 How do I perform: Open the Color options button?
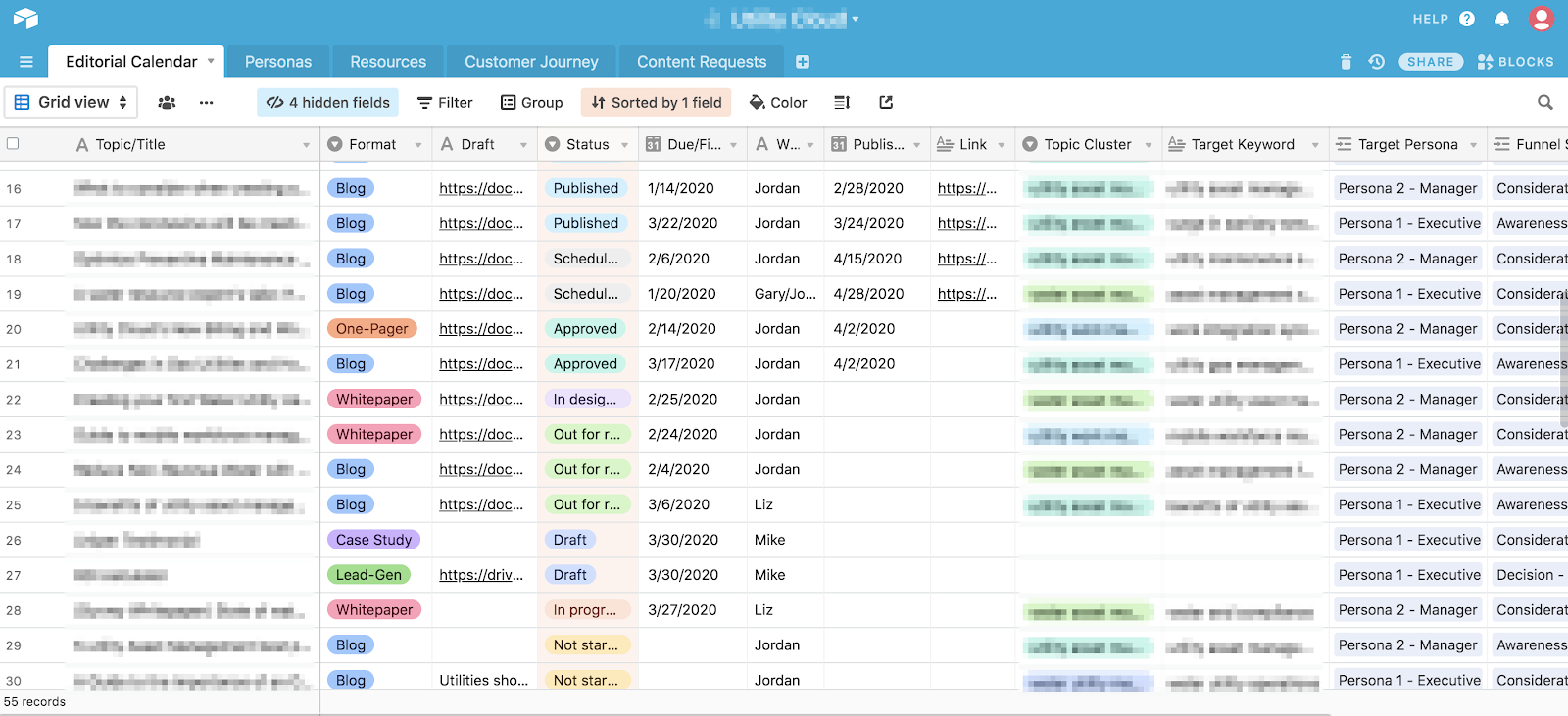point(778,103)
